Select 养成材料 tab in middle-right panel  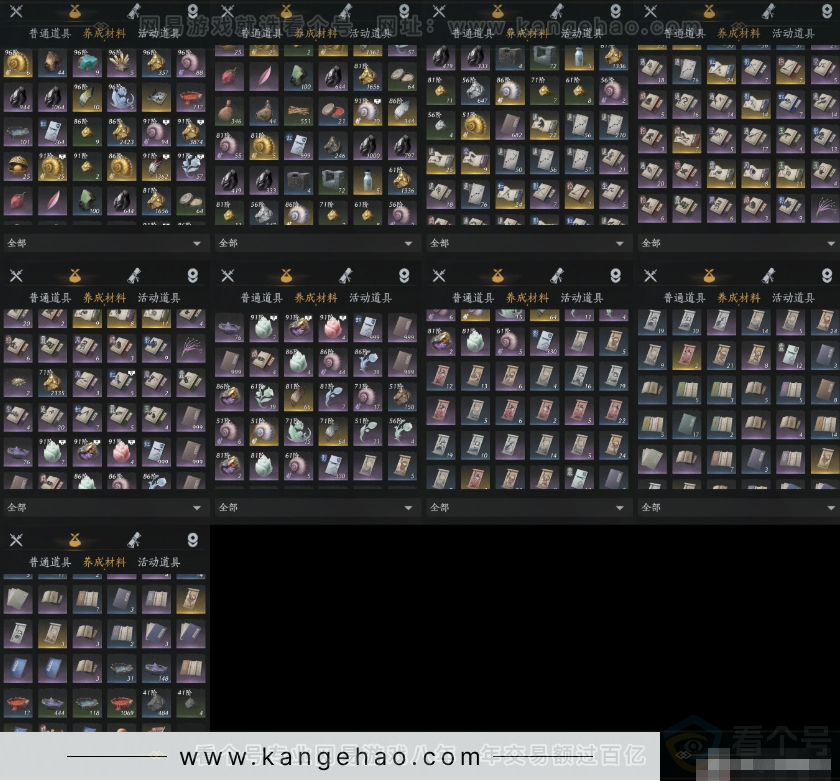coord(738,298)
